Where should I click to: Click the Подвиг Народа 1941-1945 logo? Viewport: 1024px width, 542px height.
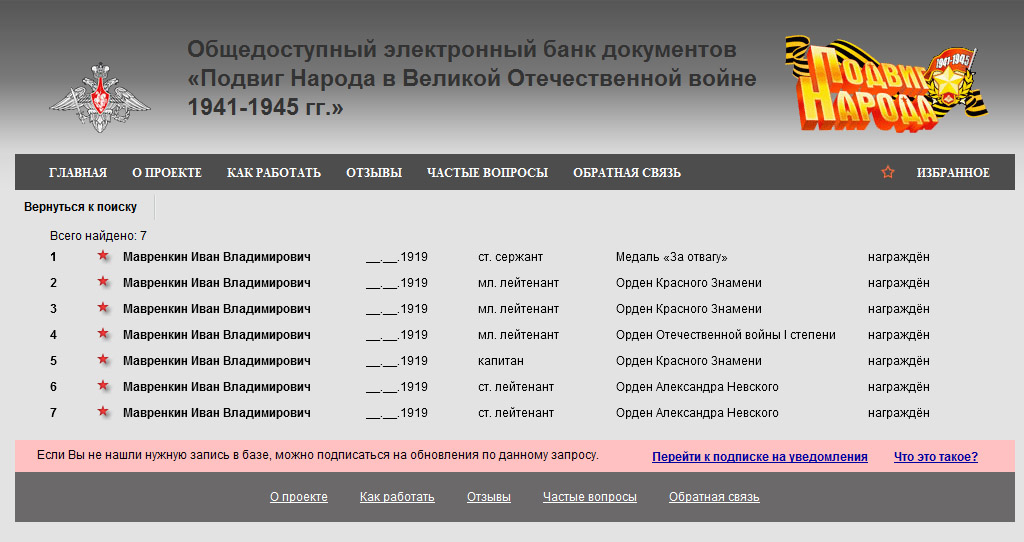[x=885, y=83]
